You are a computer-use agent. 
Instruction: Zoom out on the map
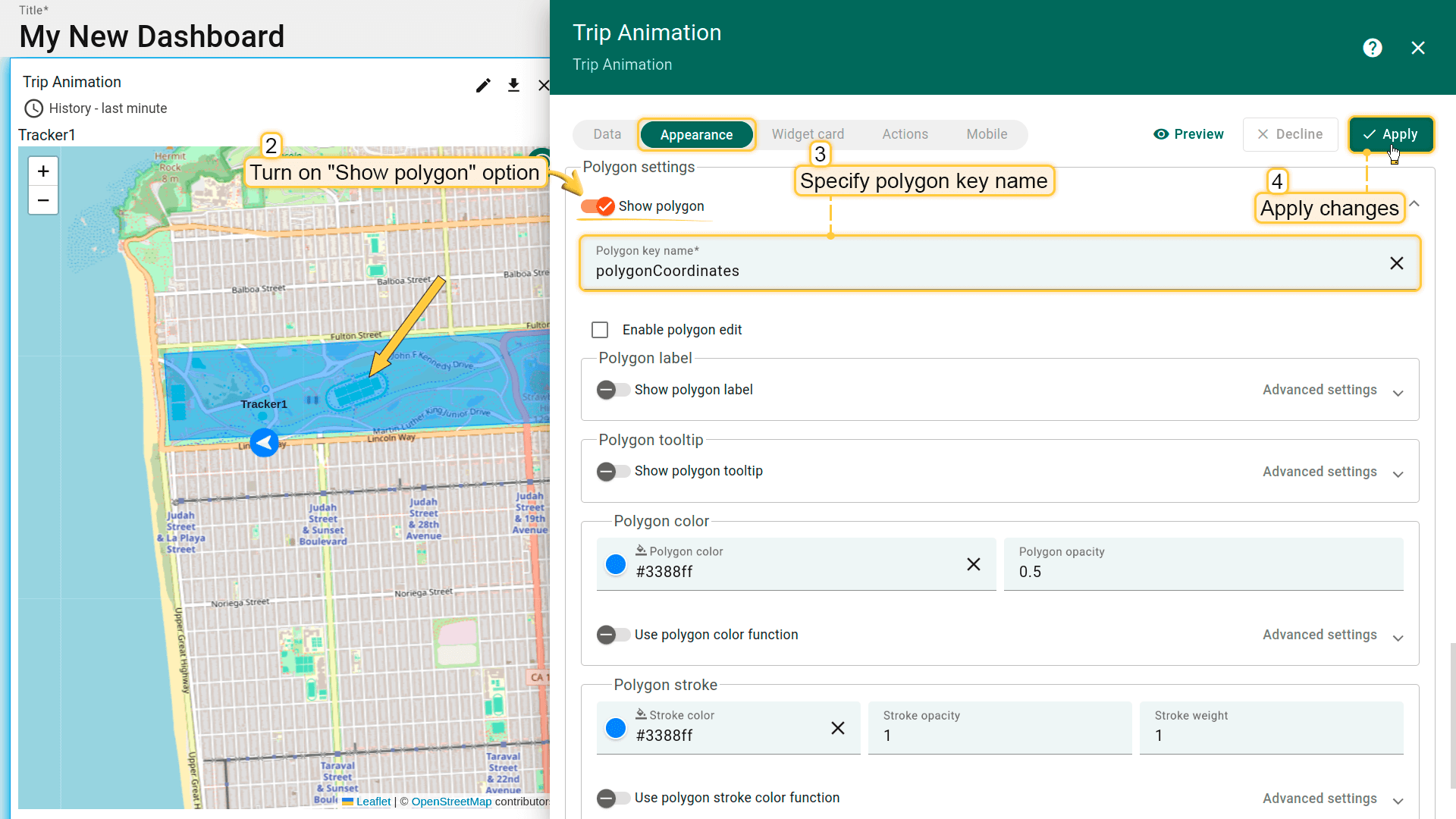coord(43,200)
